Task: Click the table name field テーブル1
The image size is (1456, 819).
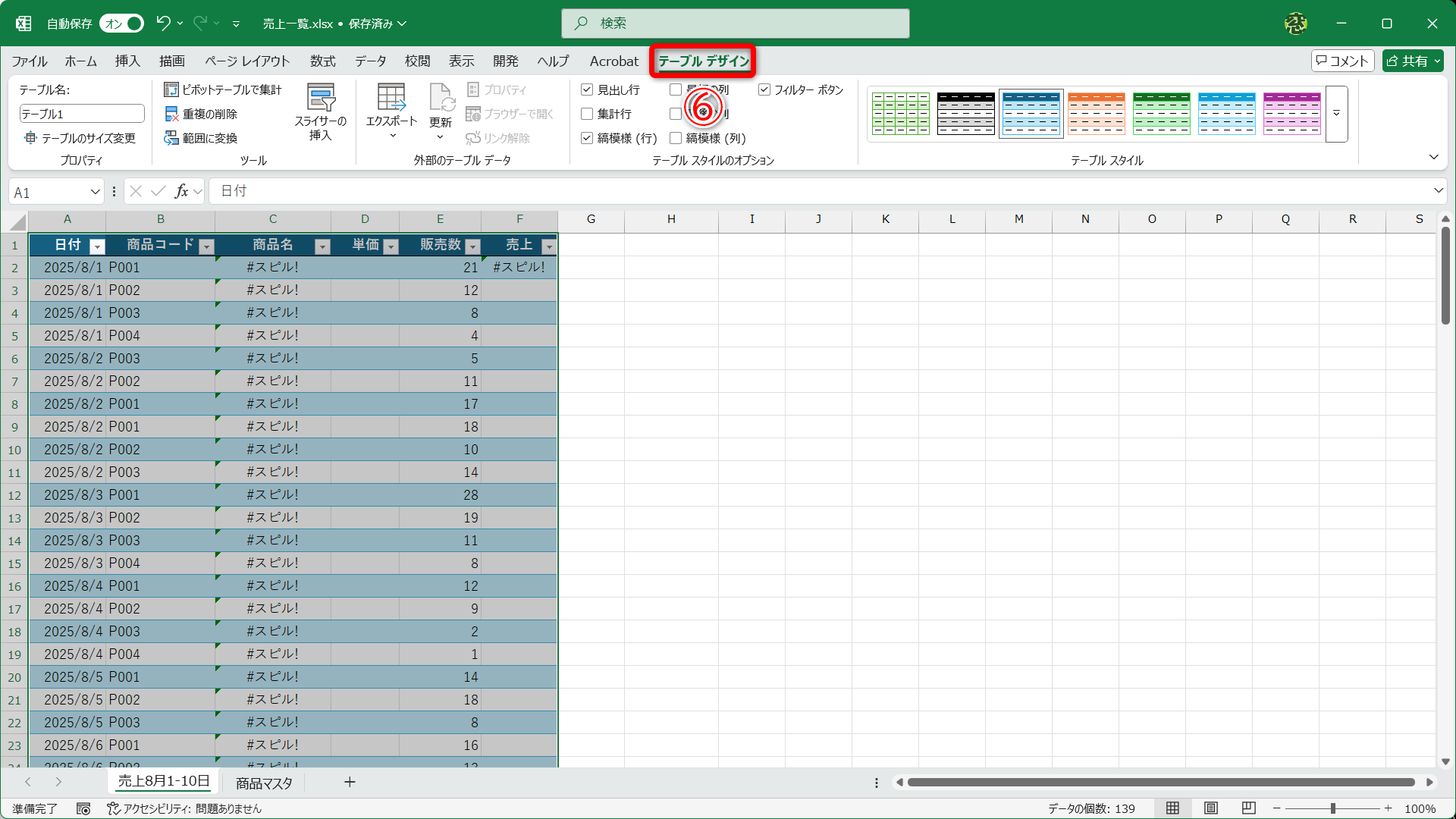Action: pyautogui.click(x=81, y=114)
